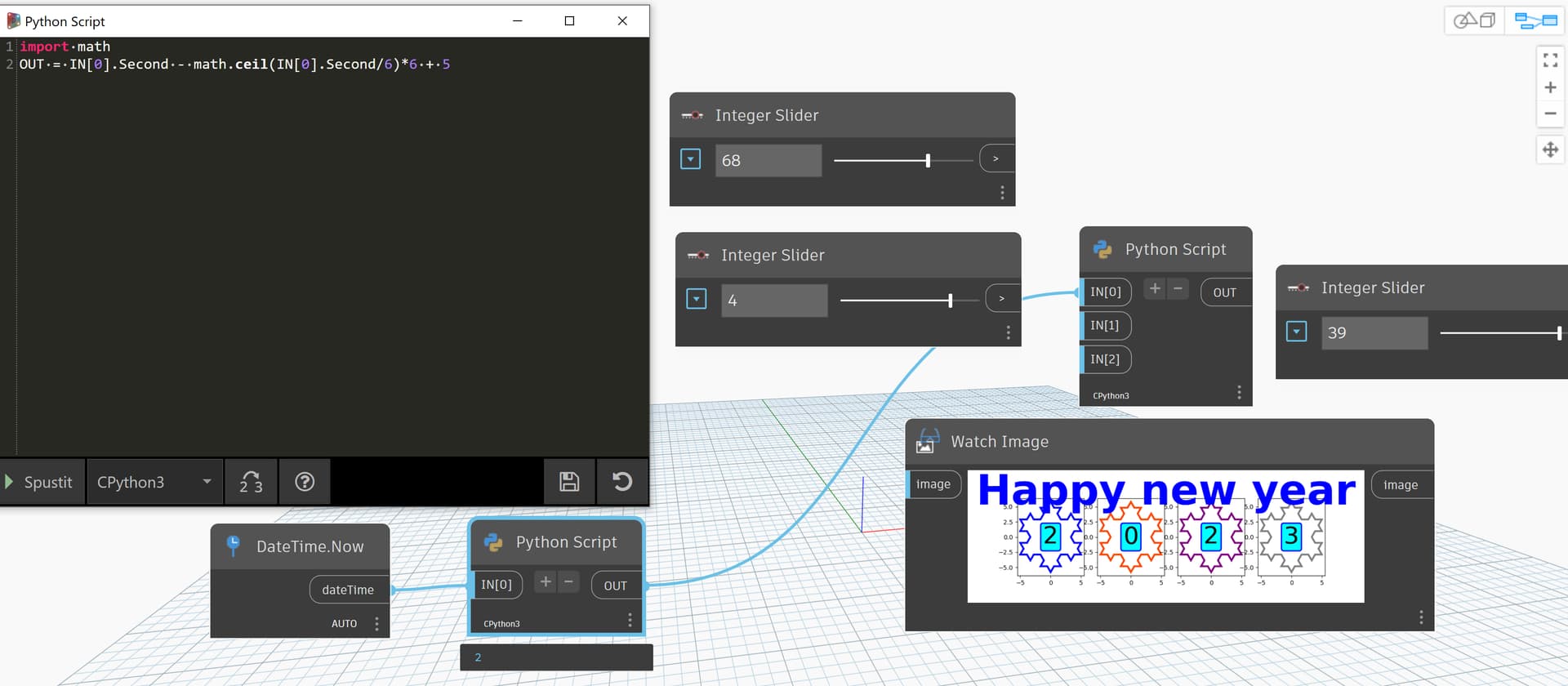Click Python logo on the three-input Python Script node
This screenshot has width=1568, height=686.
(x=1102, y=249)
